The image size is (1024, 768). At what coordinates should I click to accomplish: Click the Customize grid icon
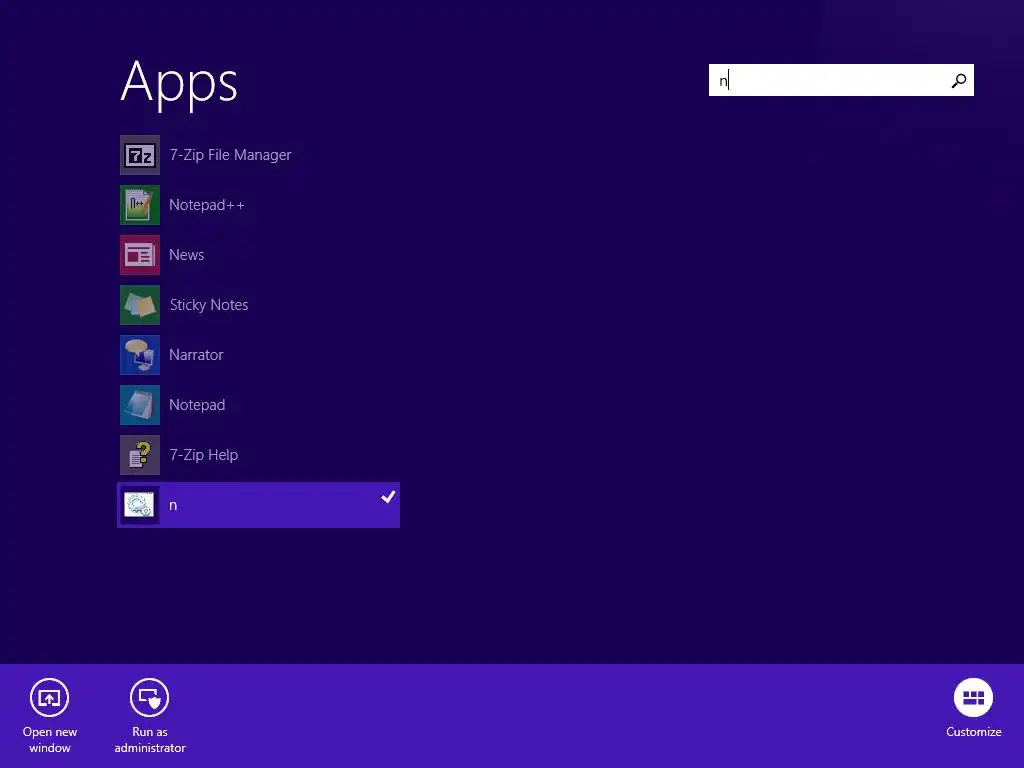pyautogui.click(x=973, y=697)
